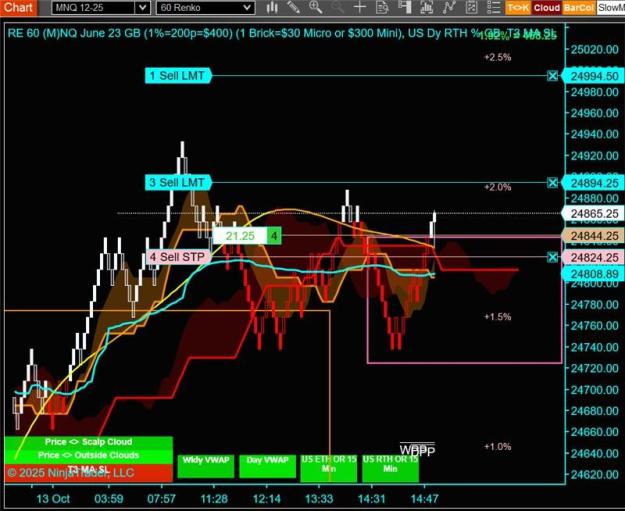Open the data box document icon
The height and width of the screenshot is (511, 625).
382,7
